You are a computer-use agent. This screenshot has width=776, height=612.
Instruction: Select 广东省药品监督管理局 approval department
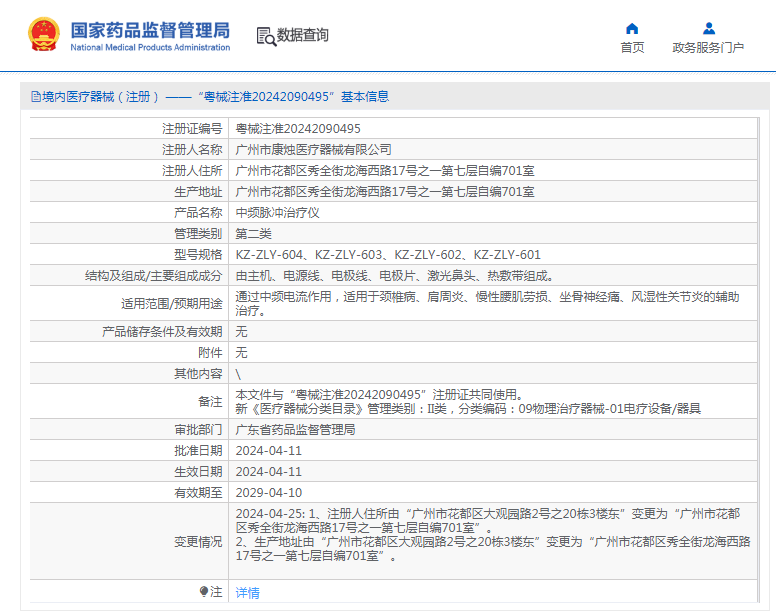click(x=295, y=429)
